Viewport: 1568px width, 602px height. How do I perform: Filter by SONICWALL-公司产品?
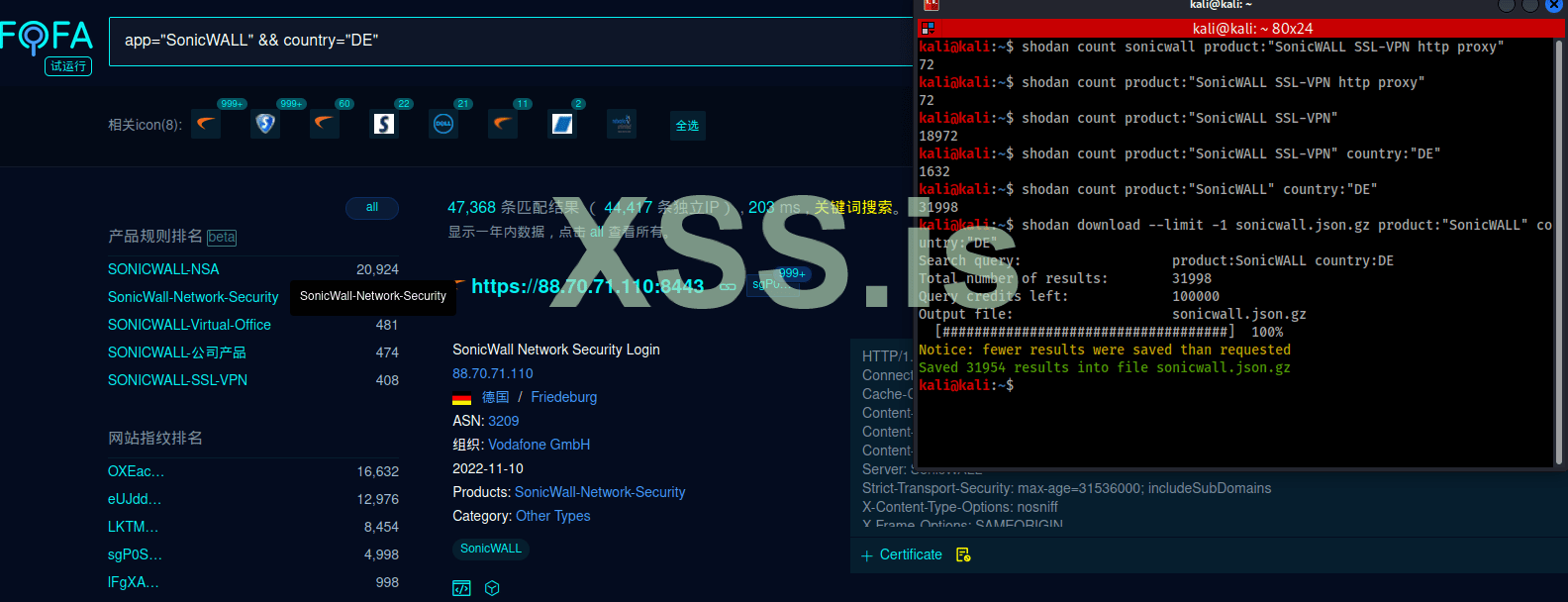tap(177, 352)
